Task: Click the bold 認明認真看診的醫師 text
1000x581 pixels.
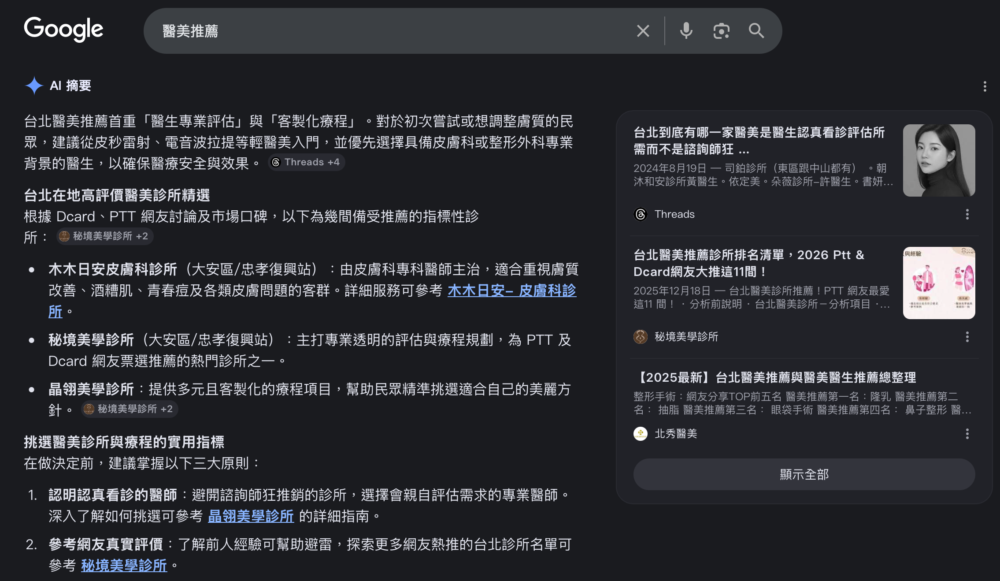Action: (112, 495)
